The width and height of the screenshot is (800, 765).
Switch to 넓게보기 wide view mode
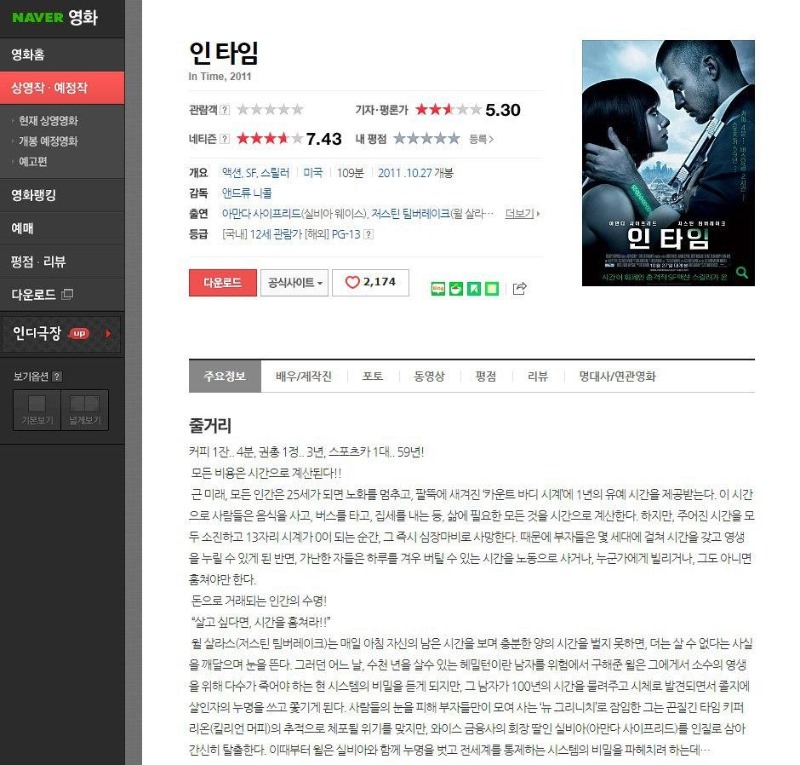point(85,410)
